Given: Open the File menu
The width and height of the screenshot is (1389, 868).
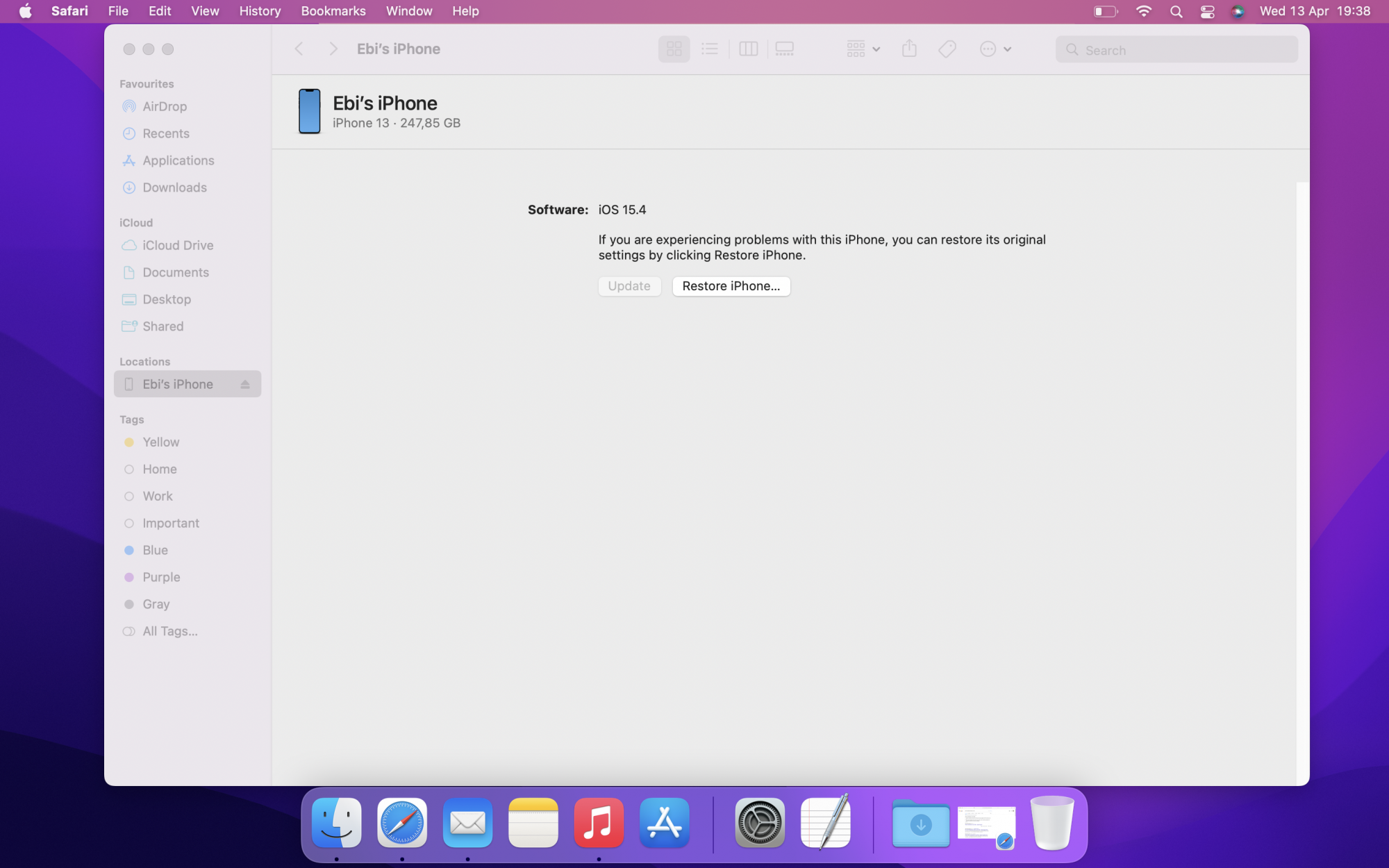Looking at the screenshot, I should [118, 11].
